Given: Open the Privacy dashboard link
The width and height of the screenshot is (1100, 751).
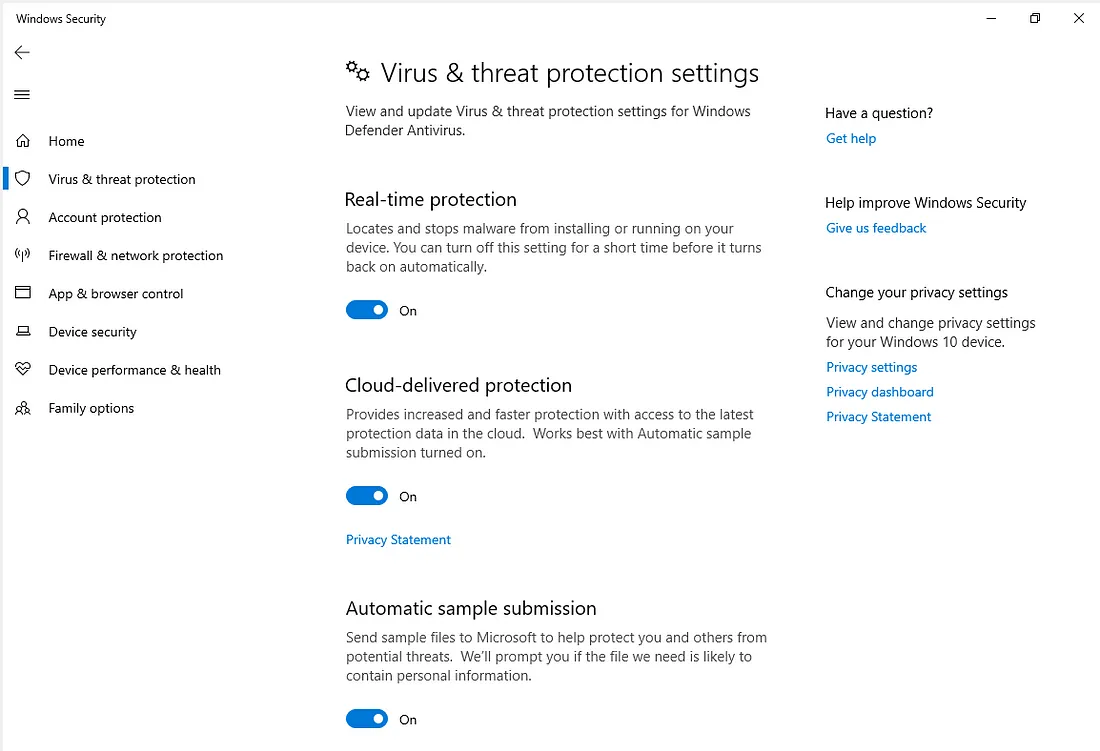Looking at the screenshot, I should pos(880,392).
